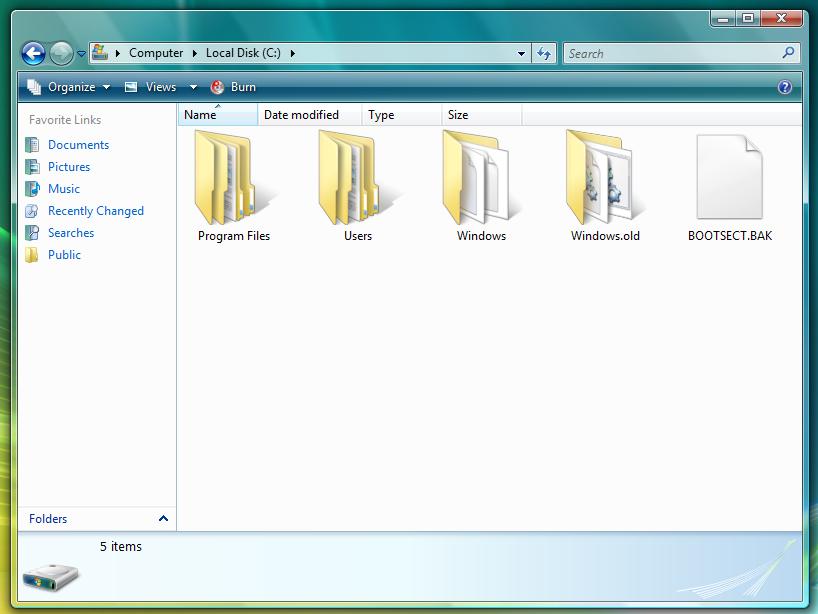The image size is (818, 614).
Task: Open Public in Favorite Links
Action: [64, 255]
